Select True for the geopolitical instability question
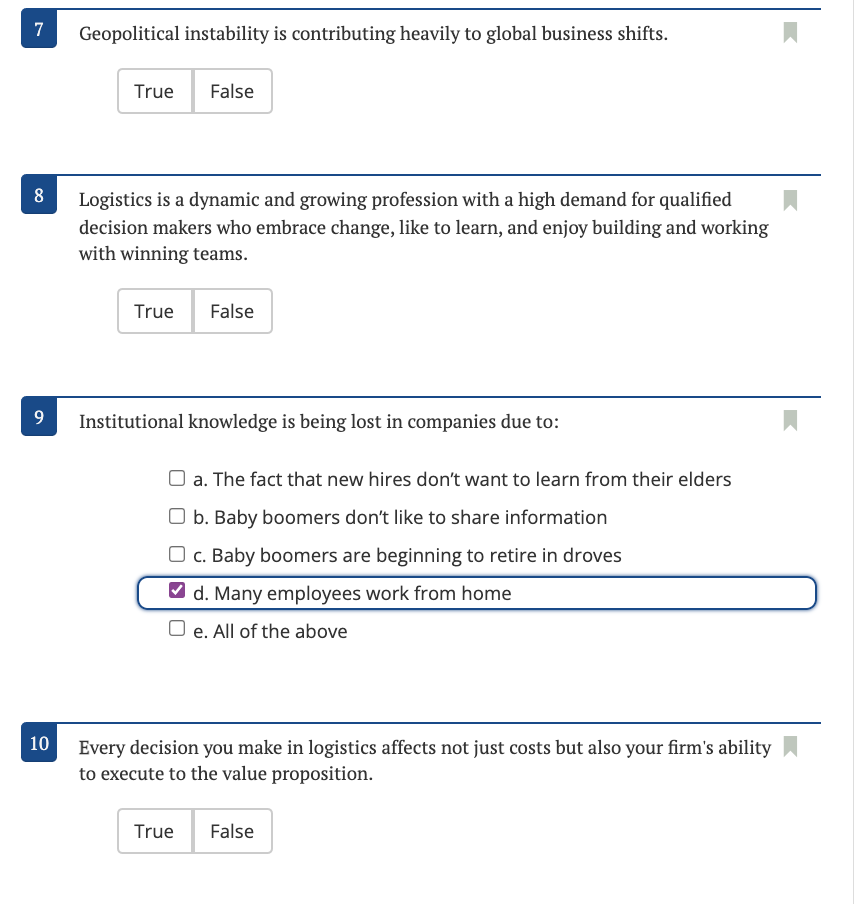The image size is (854, 904). [155, 91]
